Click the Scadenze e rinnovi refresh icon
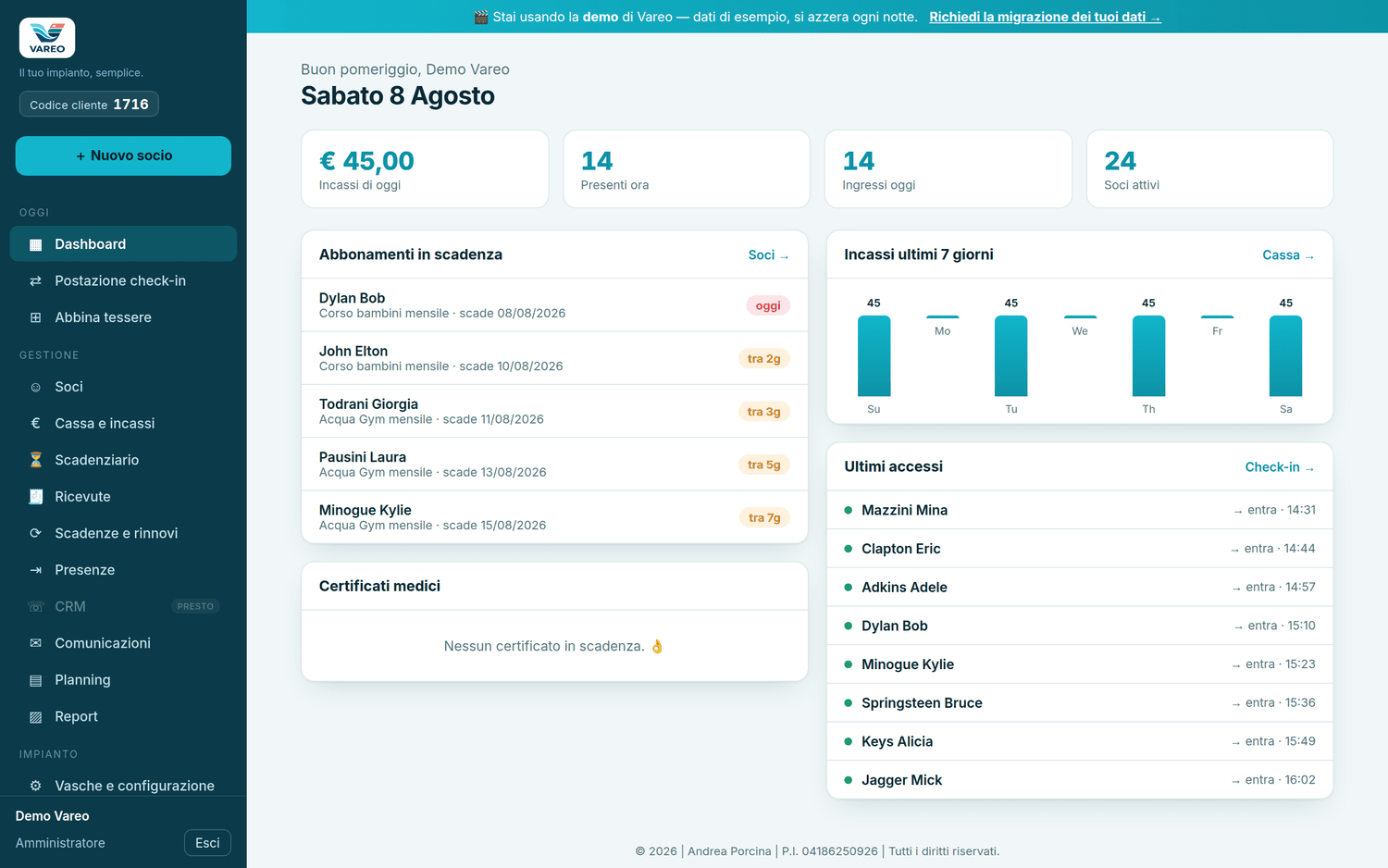This screenshot has width=1388, height=868. pyautogui.click(x=36, y=533)
